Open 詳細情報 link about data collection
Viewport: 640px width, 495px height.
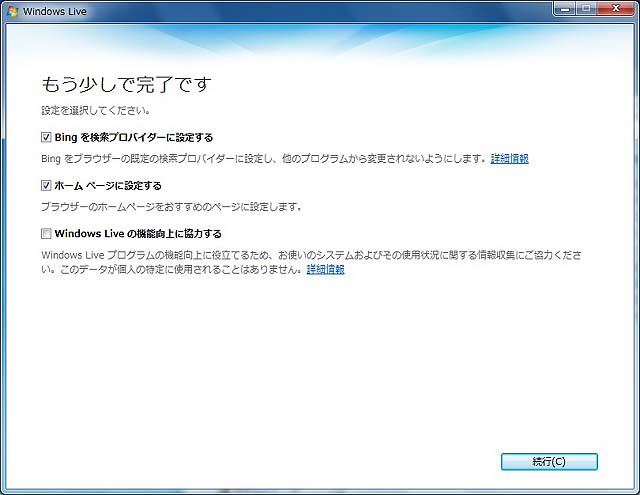325,269
